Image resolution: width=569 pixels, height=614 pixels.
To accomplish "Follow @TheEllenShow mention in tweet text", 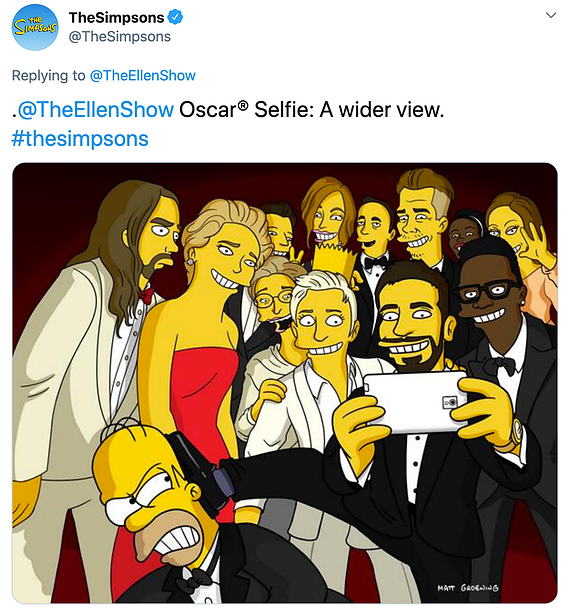I will tap(96, 109).
